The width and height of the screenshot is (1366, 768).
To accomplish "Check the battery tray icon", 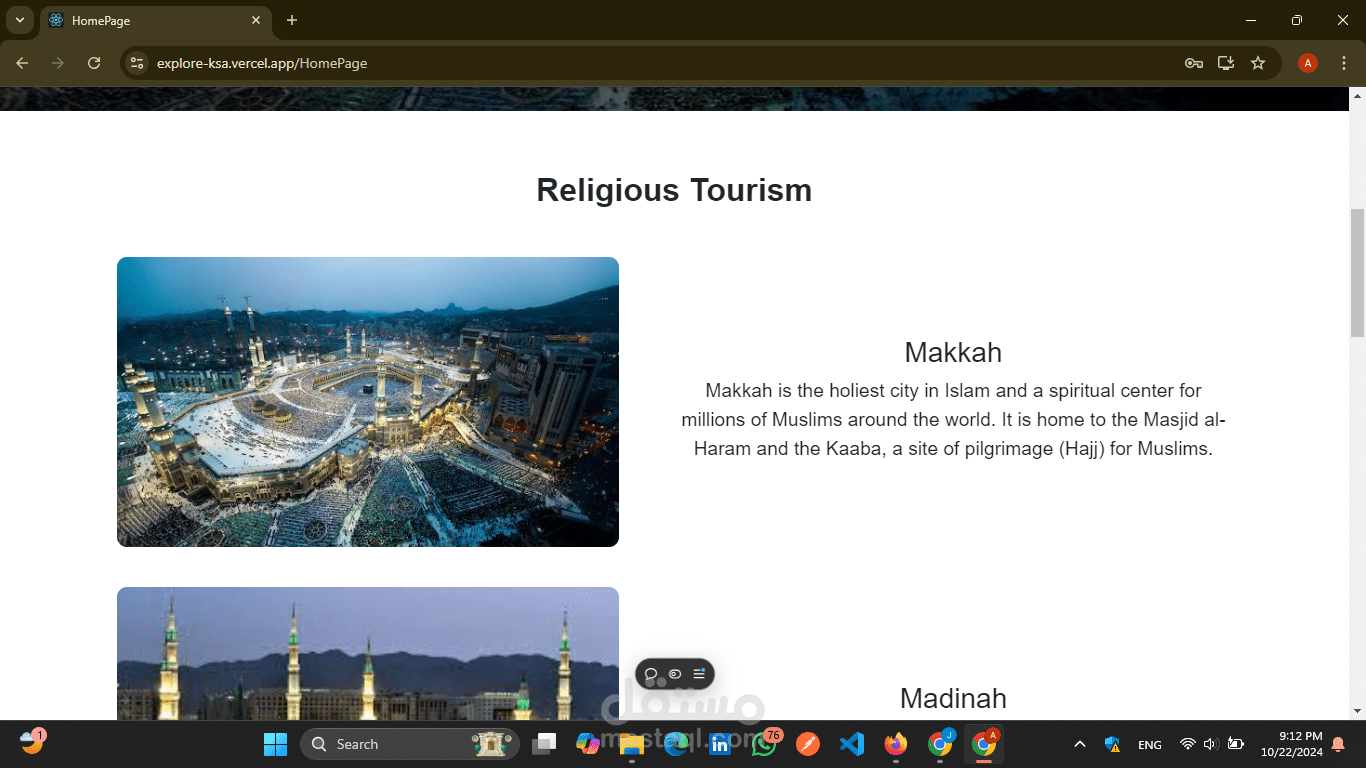I will pos(1236,744).
